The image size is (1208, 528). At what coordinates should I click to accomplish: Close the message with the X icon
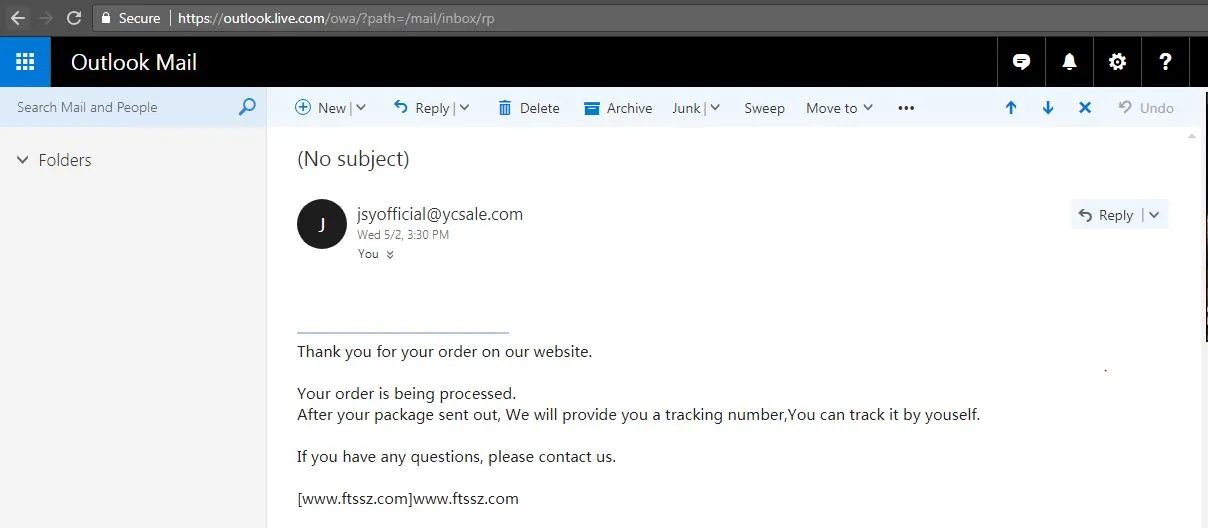coord(1085,108)
